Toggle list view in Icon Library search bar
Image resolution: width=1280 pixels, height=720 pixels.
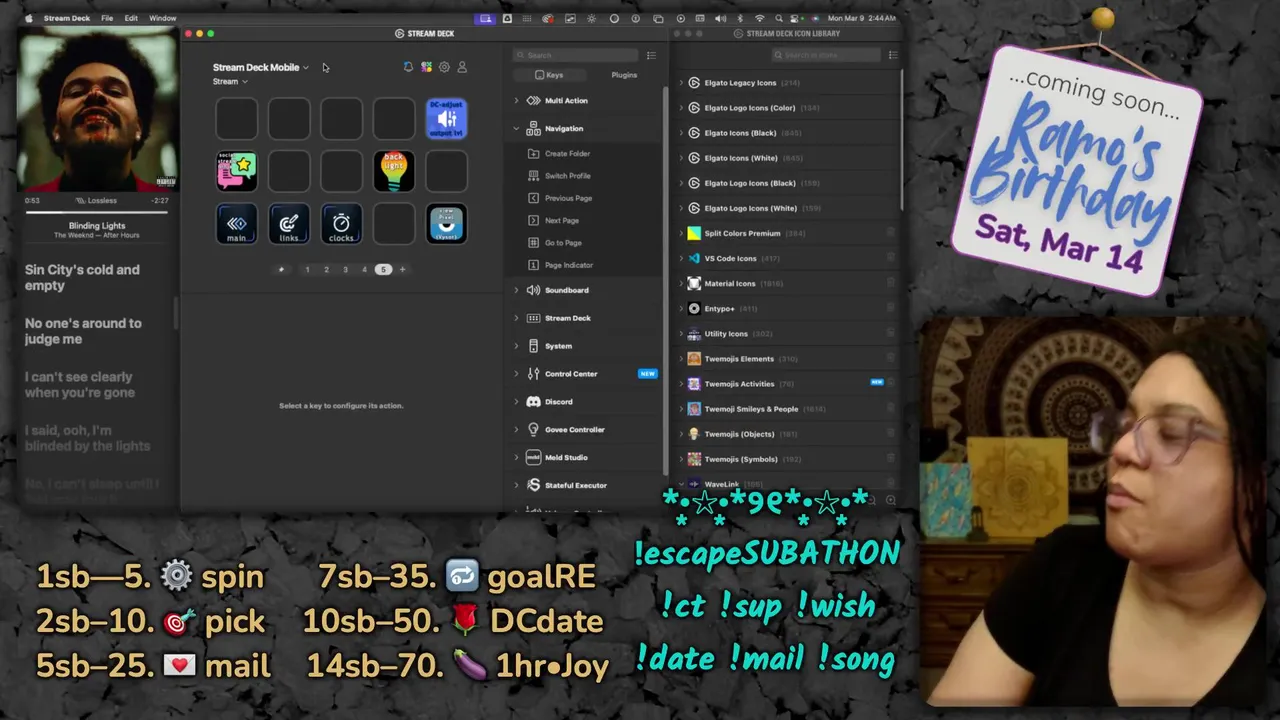(893, 55)
